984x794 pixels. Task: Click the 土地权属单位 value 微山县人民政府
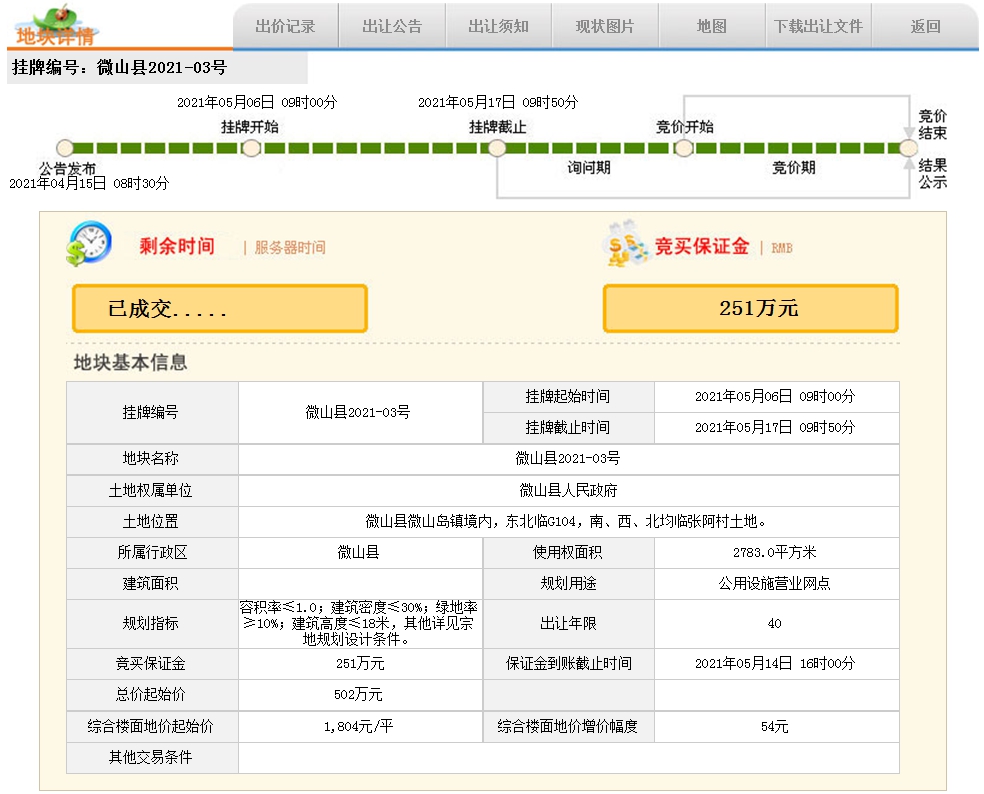point(569,490)
